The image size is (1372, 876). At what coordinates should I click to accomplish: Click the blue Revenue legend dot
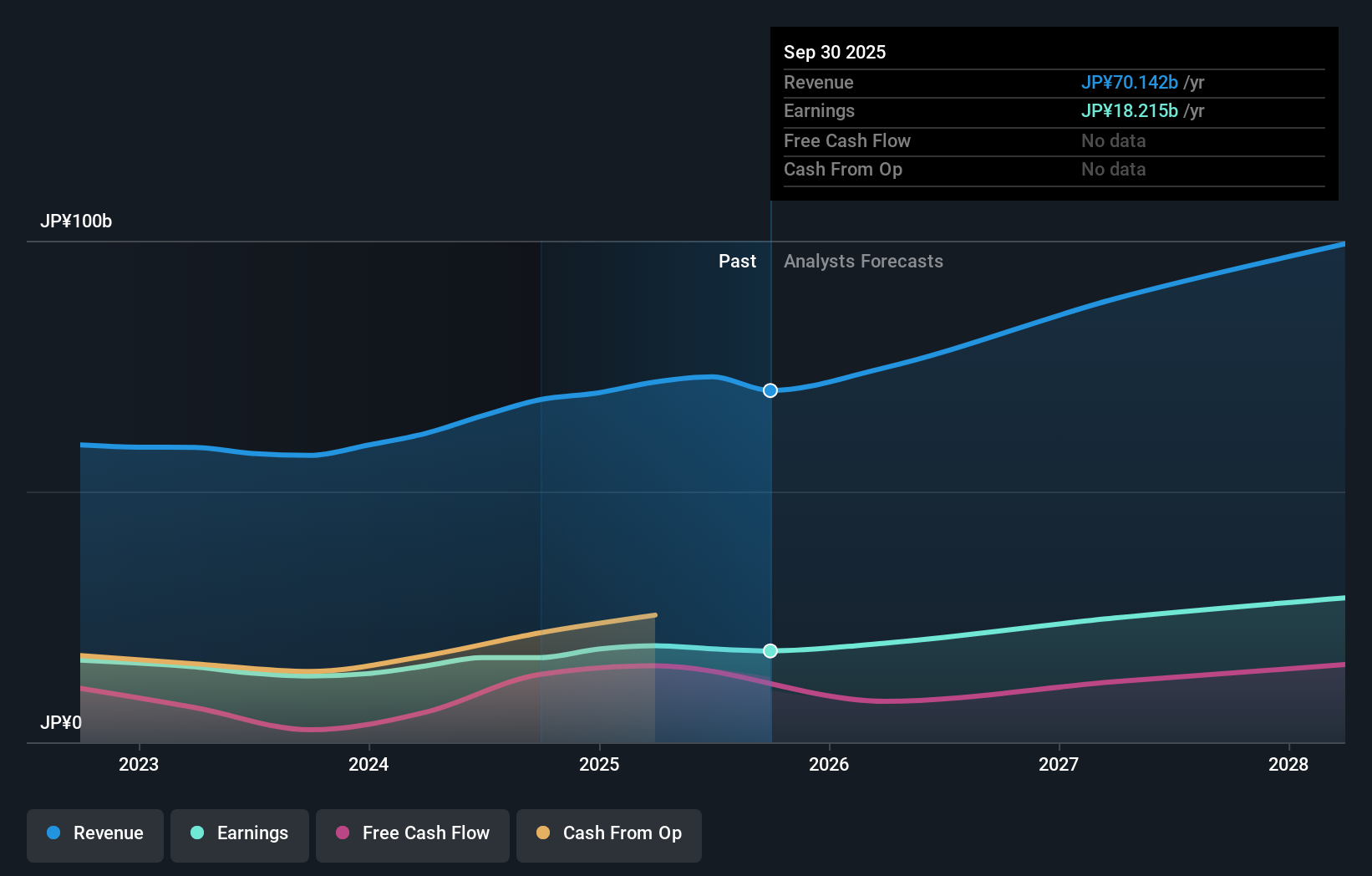point(53,833)
